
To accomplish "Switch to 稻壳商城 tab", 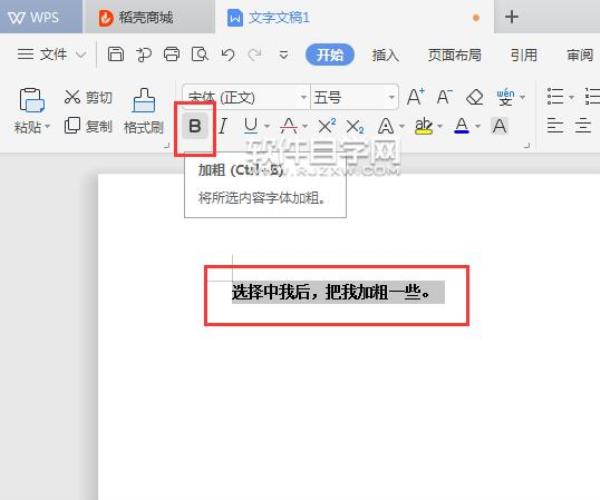I will [149, 18].
